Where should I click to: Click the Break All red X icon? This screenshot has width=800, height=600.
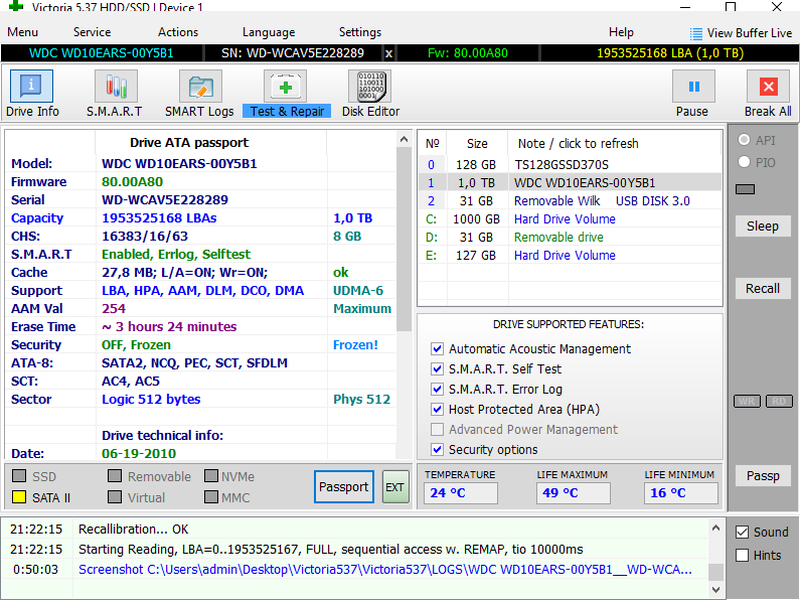(768, 86)
